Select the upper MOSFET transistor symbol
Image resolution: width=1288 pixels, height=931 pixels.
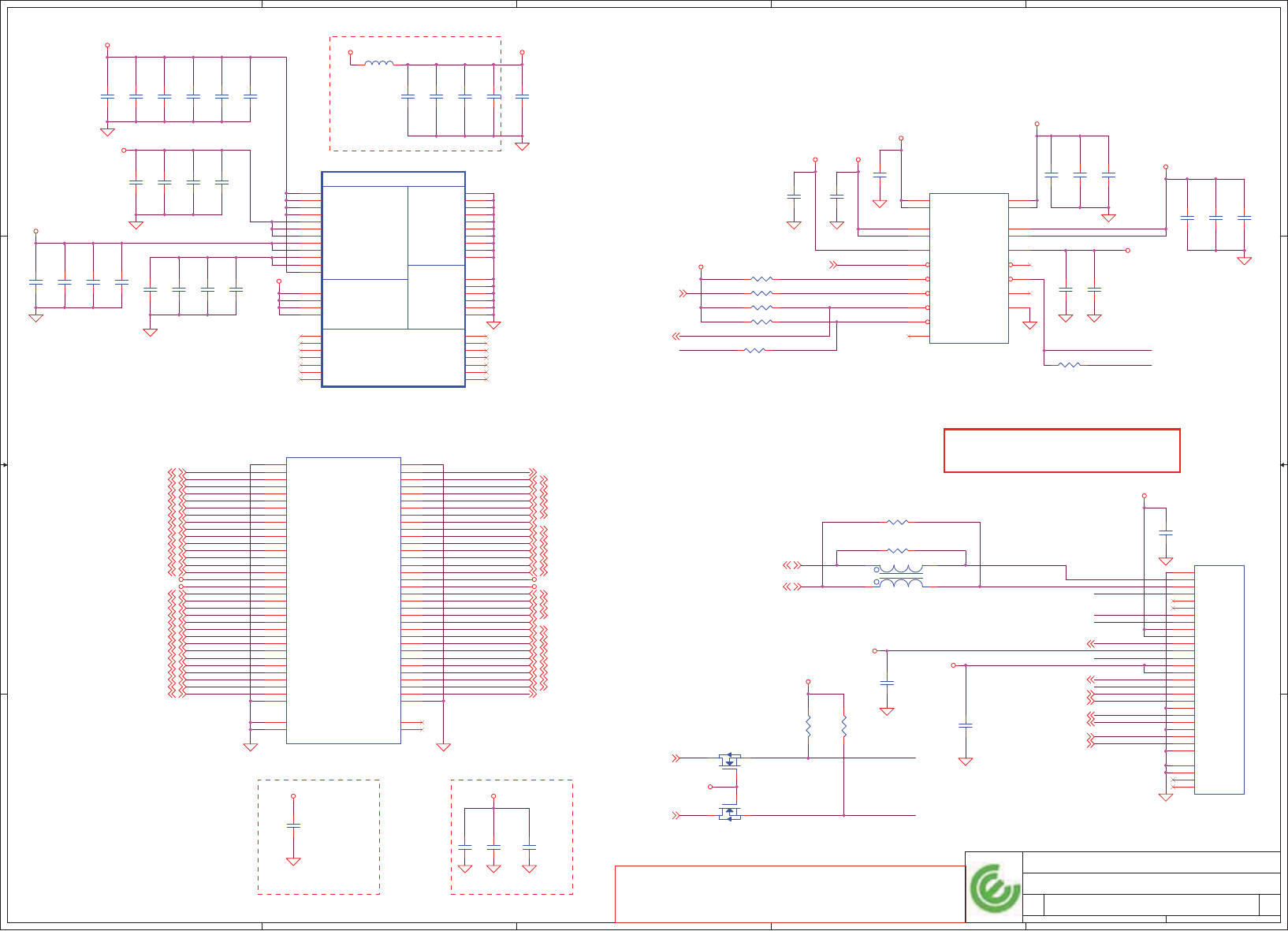click(730, 760)
